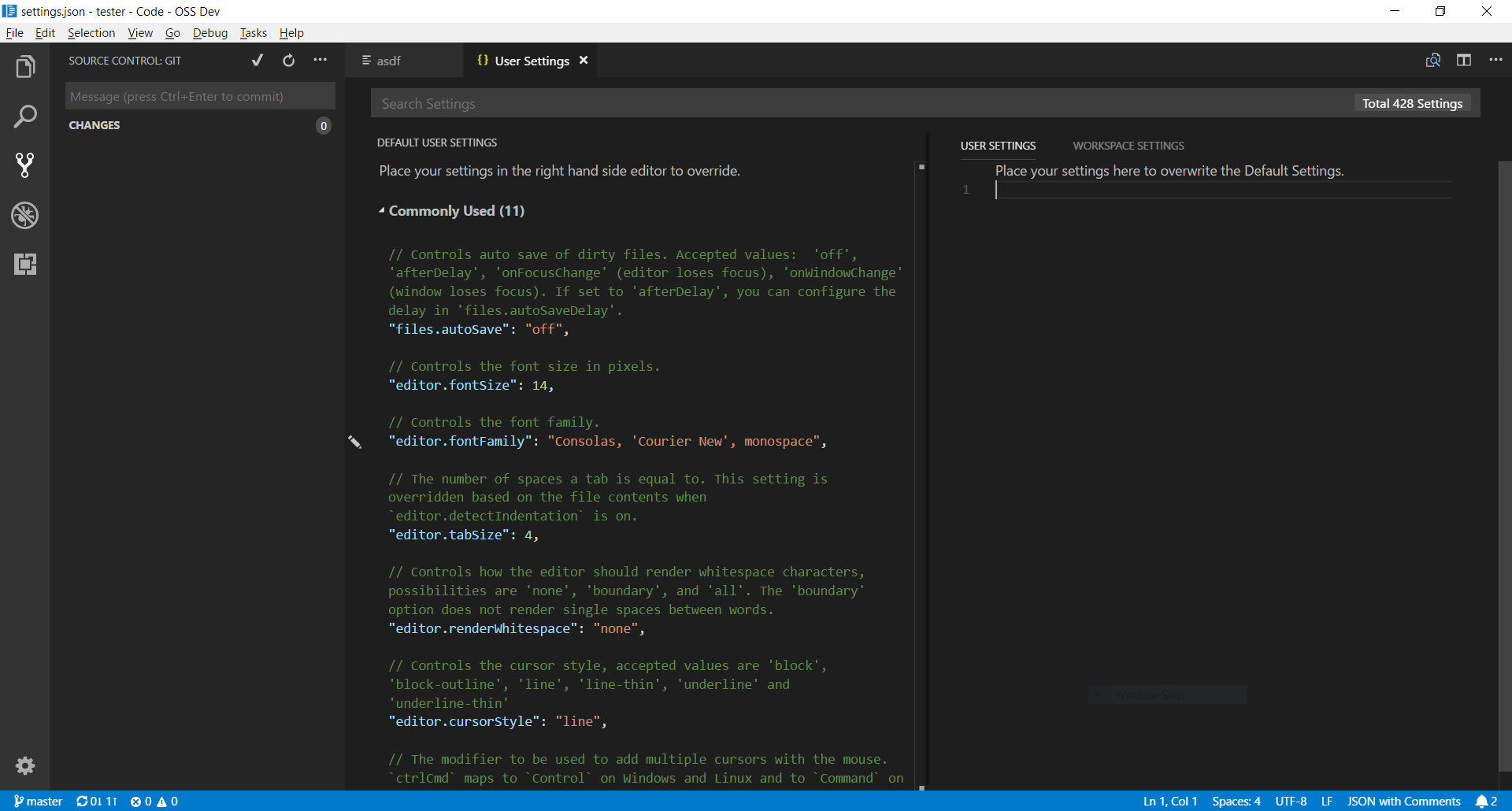Open the Help menu
1512x811 pixels.
tap(291, 33)
